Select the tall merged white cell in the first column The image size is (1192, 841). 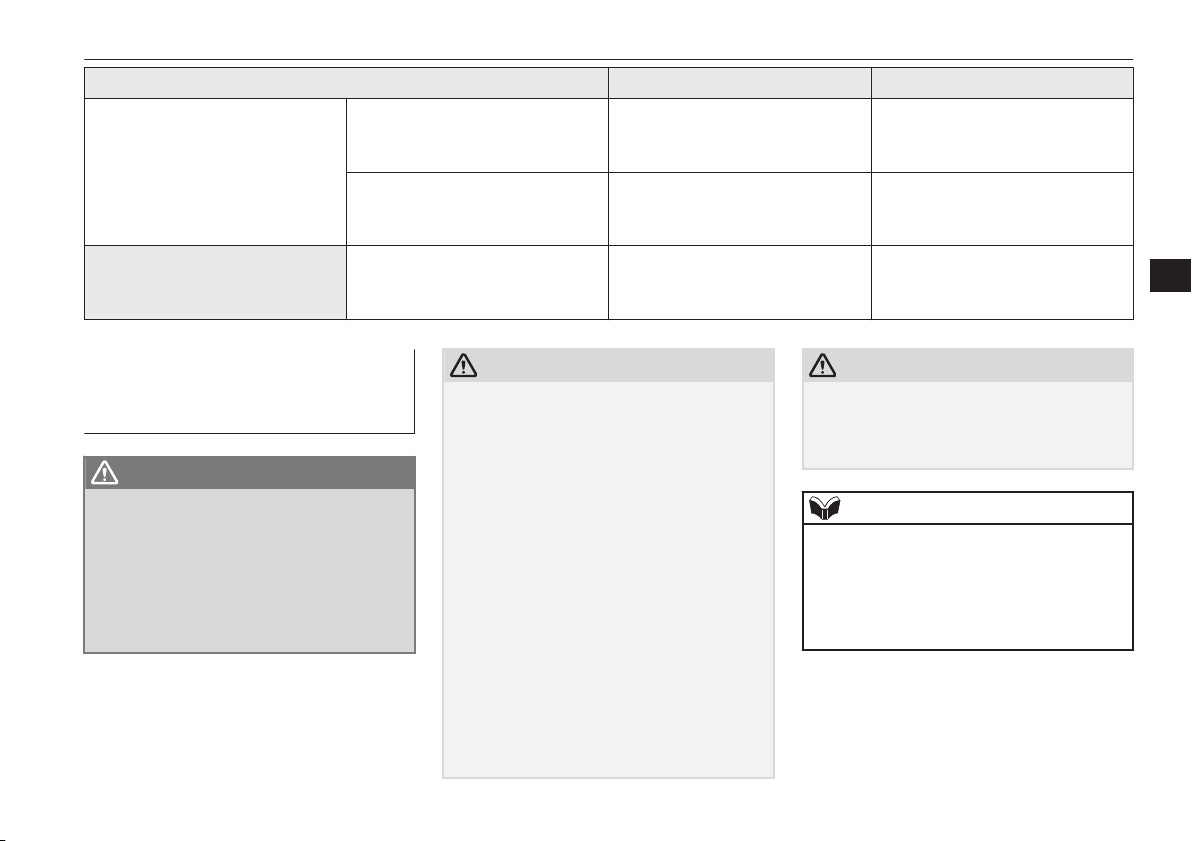(x=215, y=172)
